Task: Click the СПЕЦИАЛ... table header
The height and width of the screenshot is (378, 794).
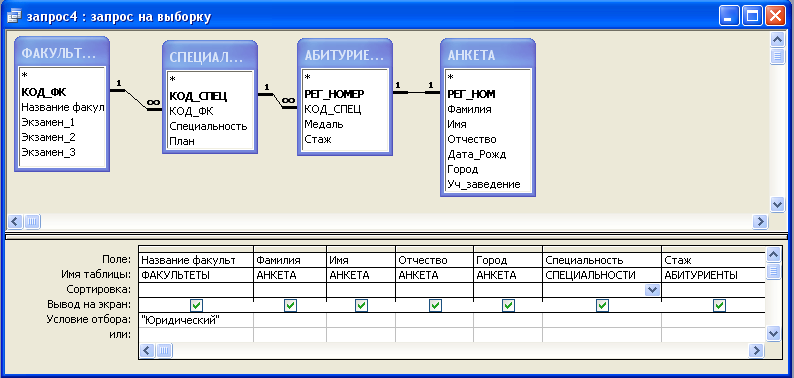Action: pyautogui.click(x=210, y=56)
